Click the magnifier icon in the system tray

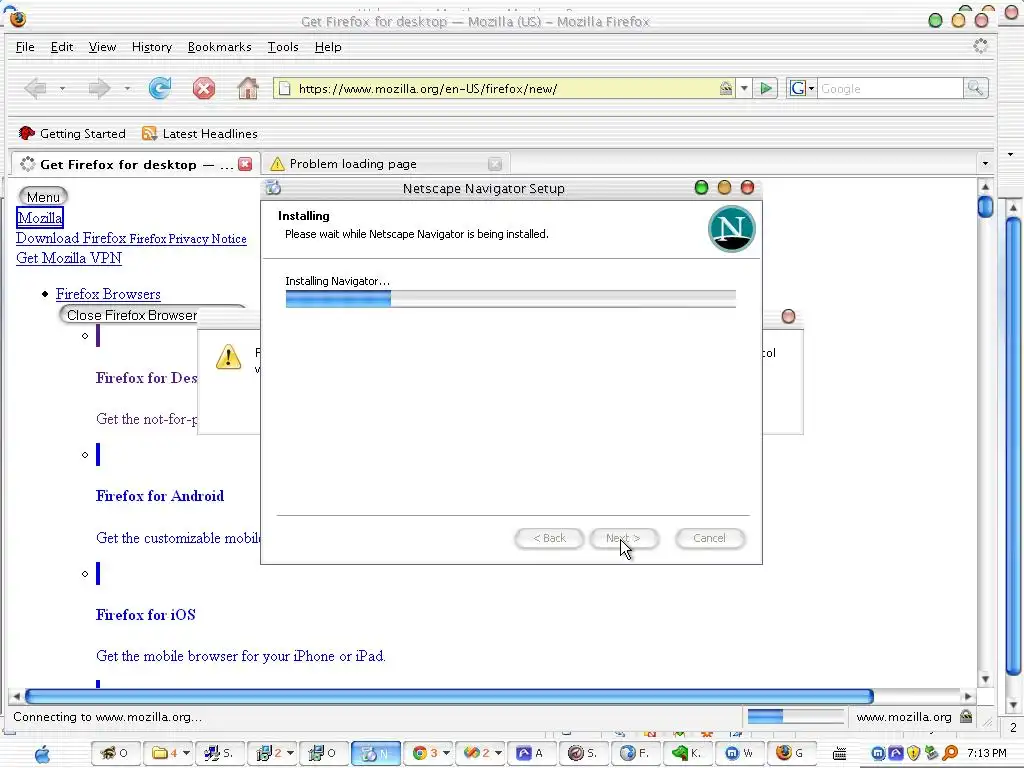coord(950,754)
